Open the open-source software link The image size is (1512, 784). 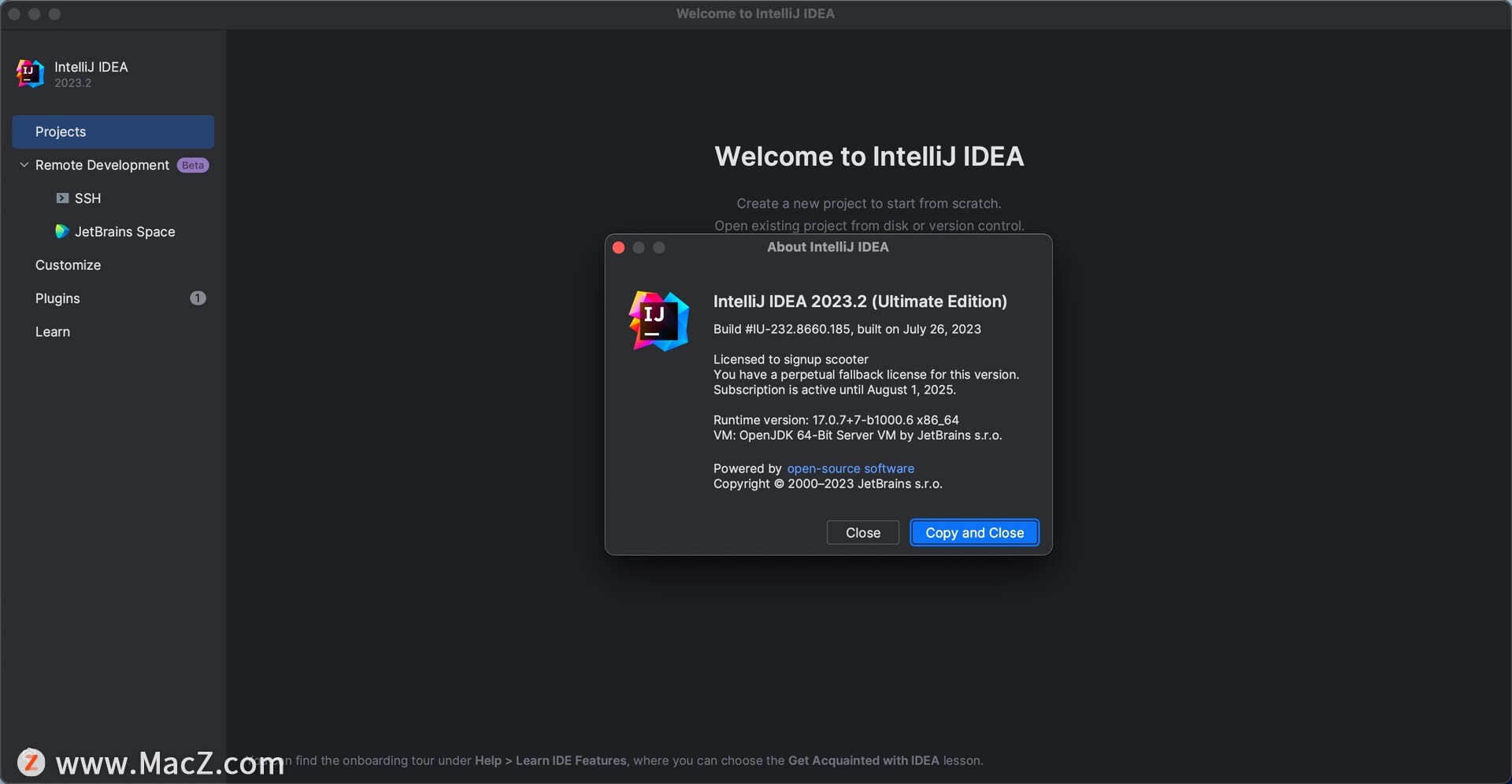[x=850, y=468]
